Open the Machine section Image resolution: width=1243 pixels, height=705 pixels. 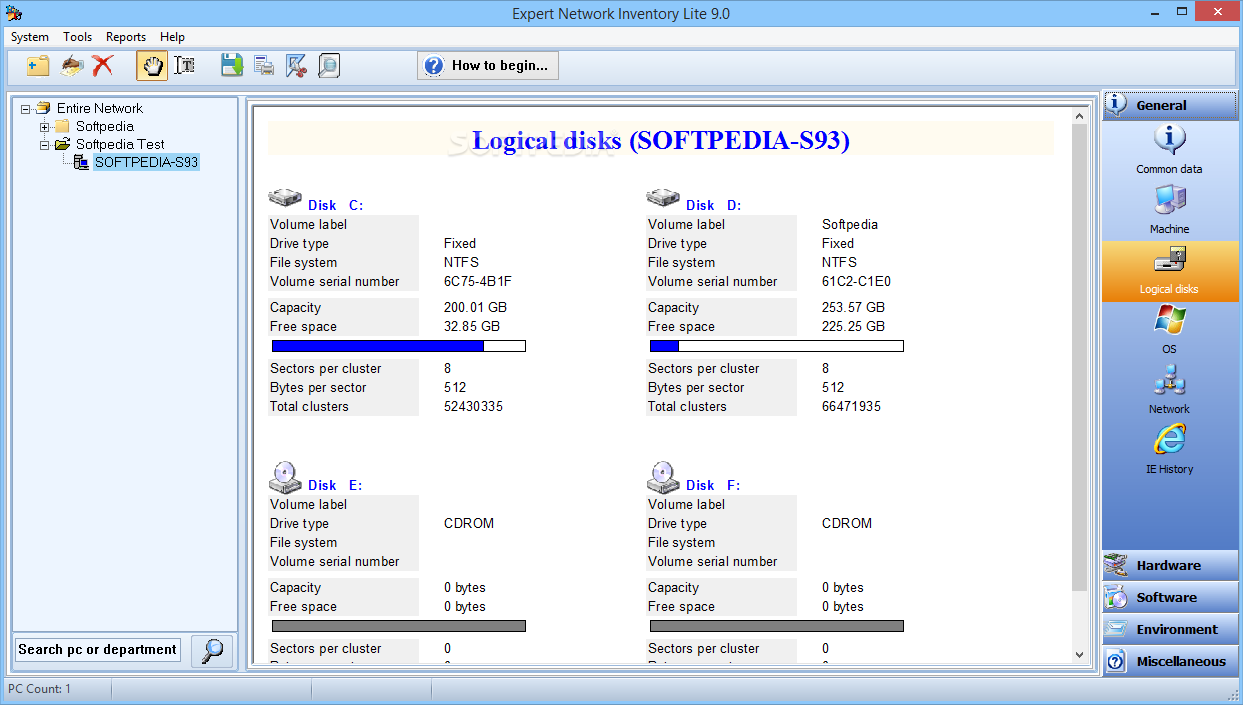coord(1169,209)
